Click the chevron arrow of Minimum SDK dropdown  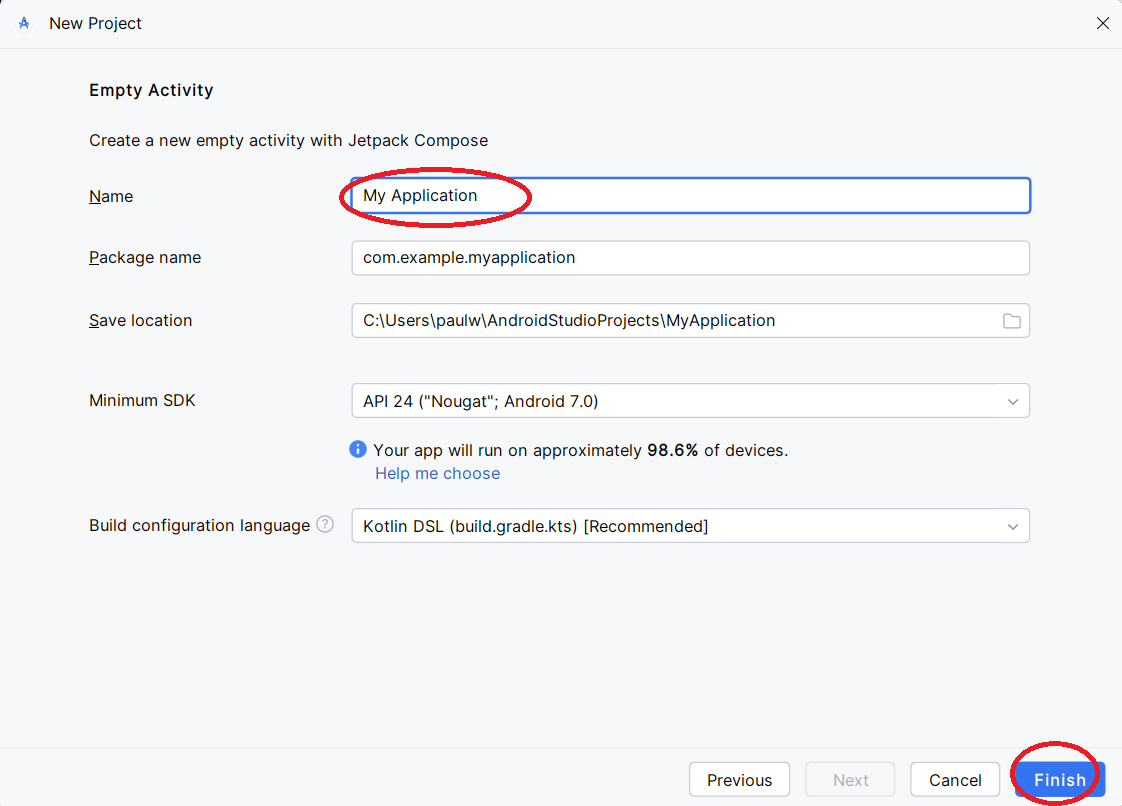tap(1012, 402)
